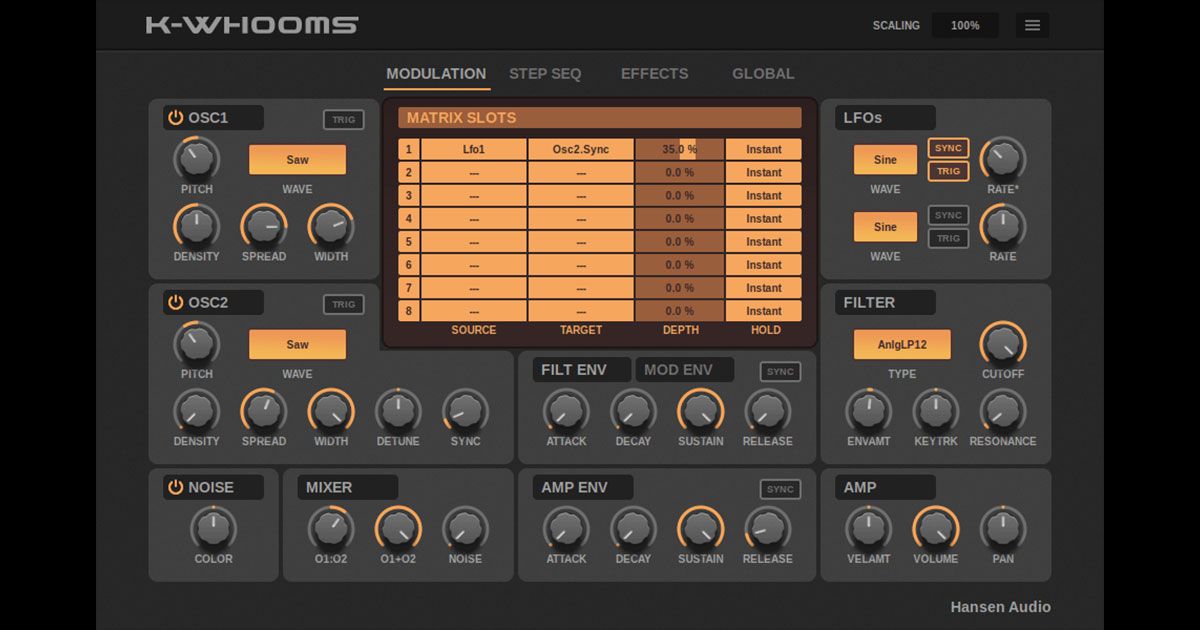Turn the Mixer Noise level knob
The height and width of the screenshot is (630, 1200).
(x=465, y=530)
